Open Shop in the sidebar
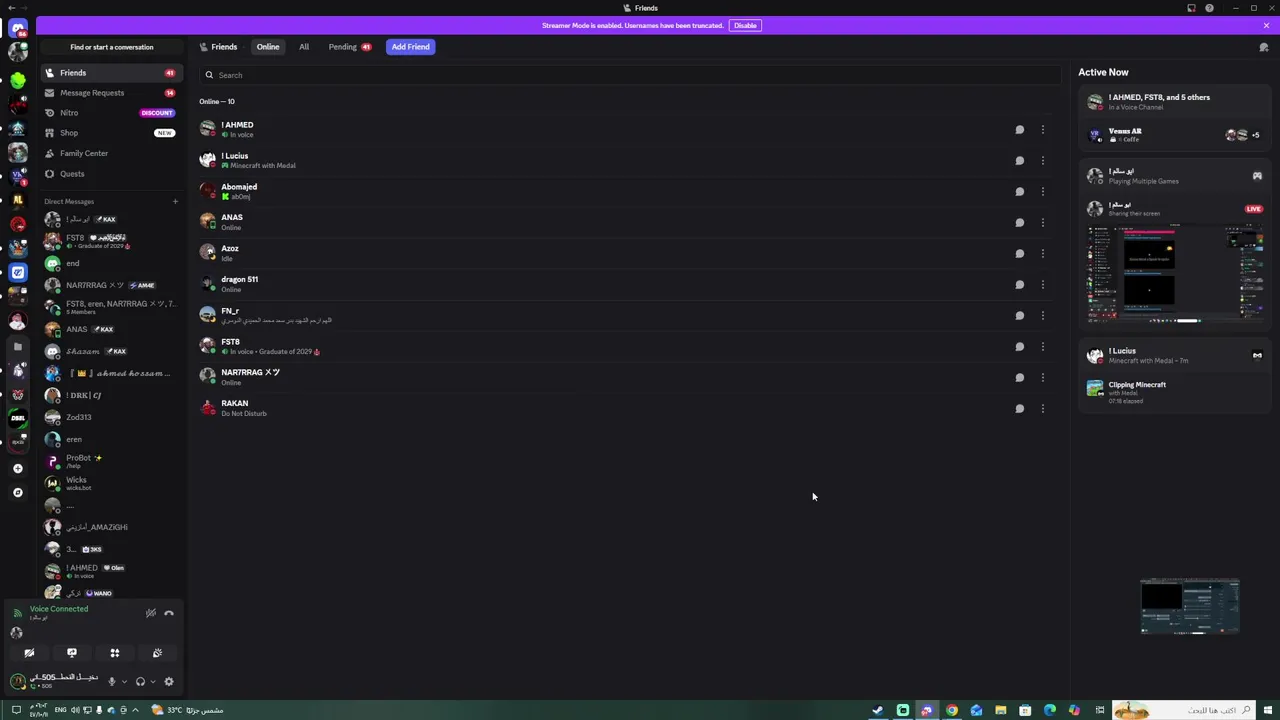This screenshot has width=1280, height=720. click(x=110, y=133)
